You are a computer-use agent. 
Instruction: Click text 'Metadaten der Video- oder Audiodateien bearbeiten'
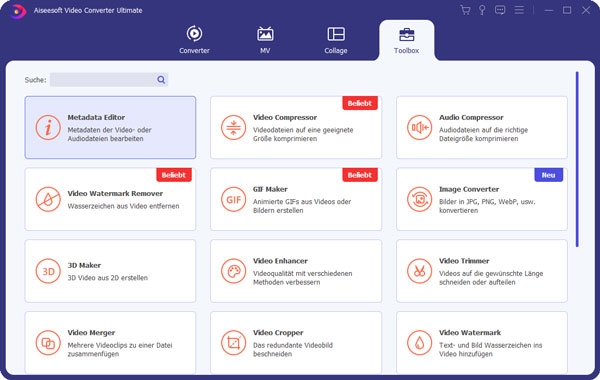click(x=109, y=134)
